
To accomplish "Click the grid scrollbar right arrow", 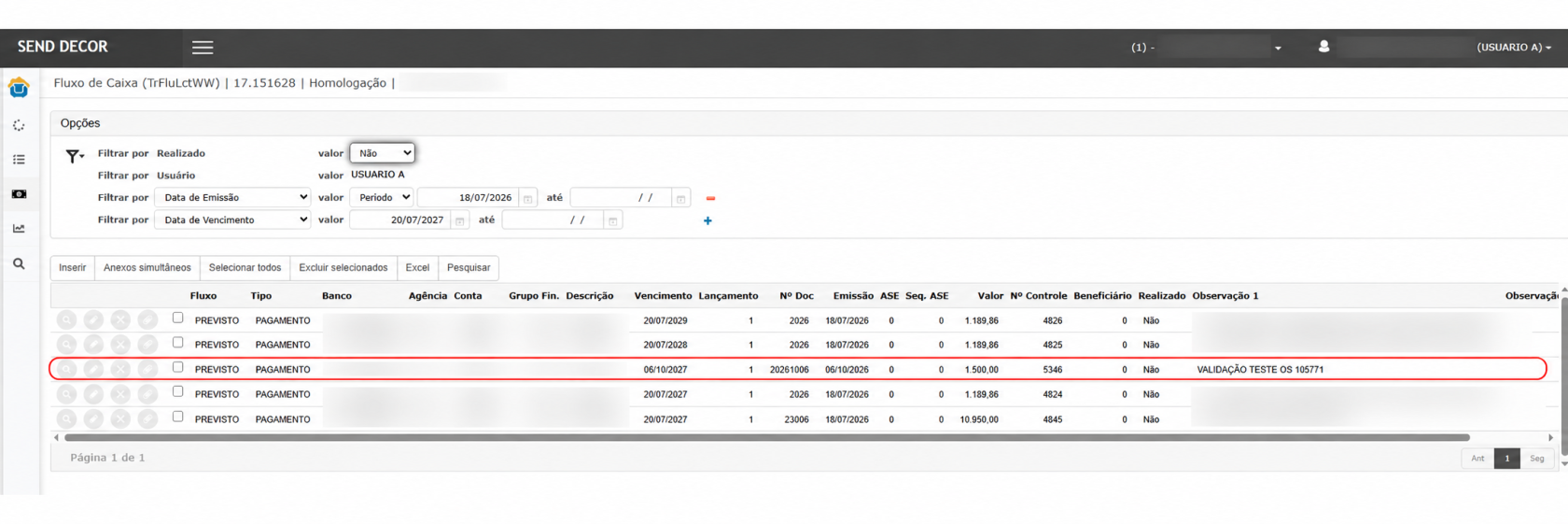I will coord(1550,437).
